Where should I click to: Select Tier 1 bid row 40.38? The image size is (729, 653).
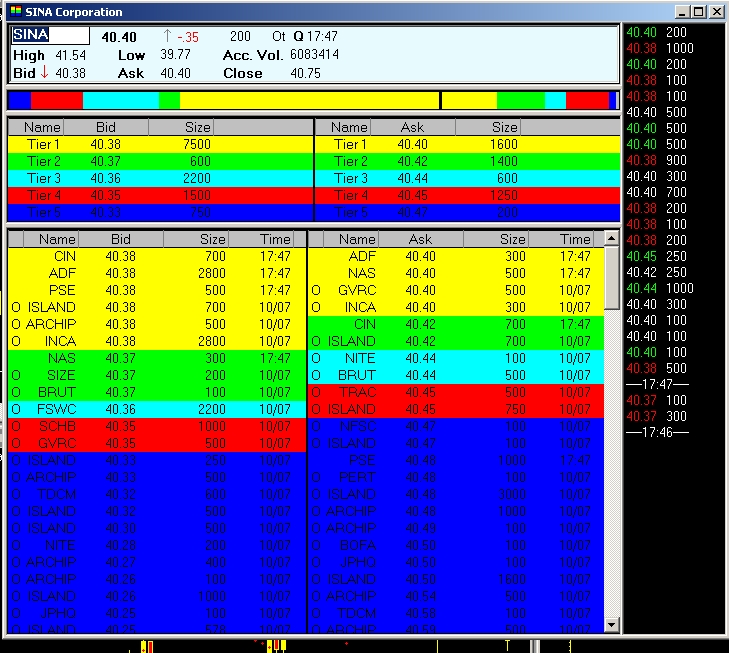point(160,144)
